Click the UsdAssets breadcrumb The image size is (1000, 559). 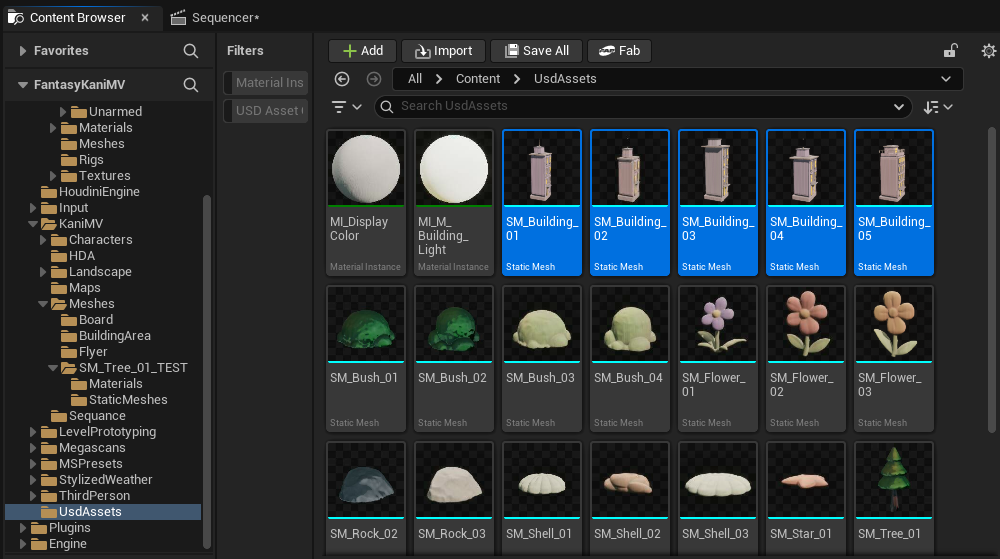tap(565, 79)
